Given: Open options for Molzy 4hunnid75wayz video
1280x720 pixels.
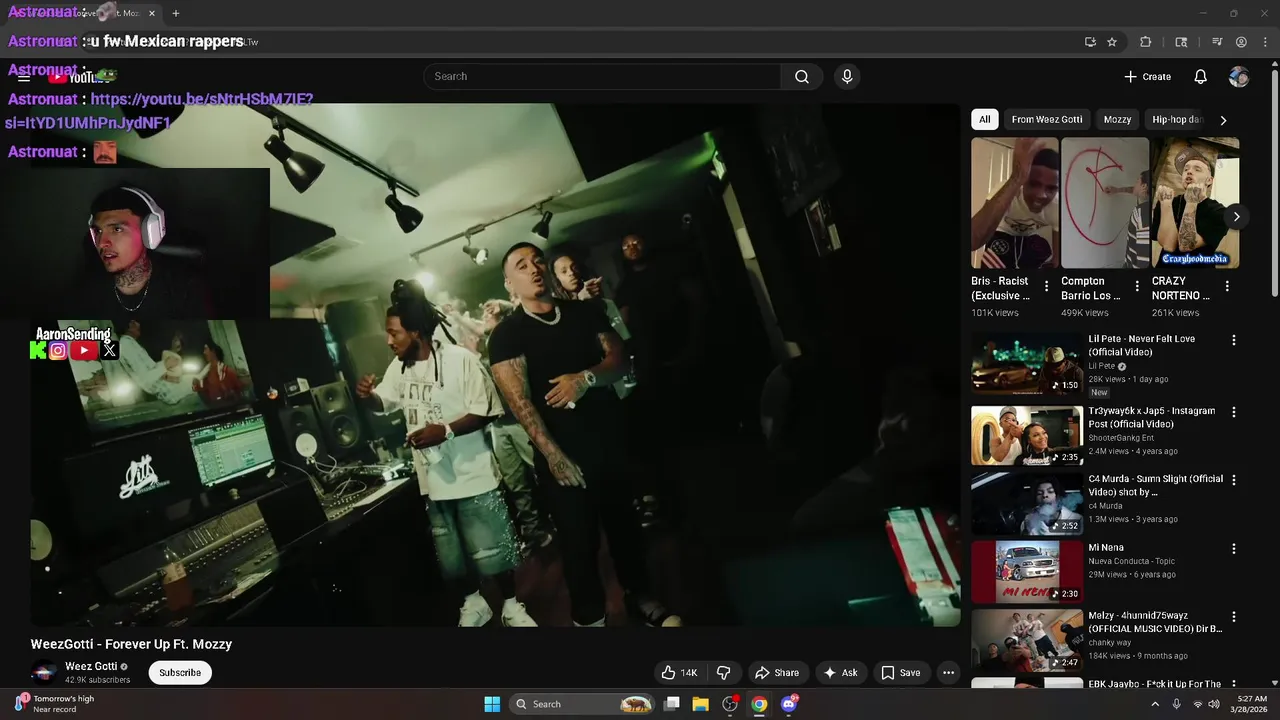Looking at the screenshot, I should click(x=1234, y=618).
